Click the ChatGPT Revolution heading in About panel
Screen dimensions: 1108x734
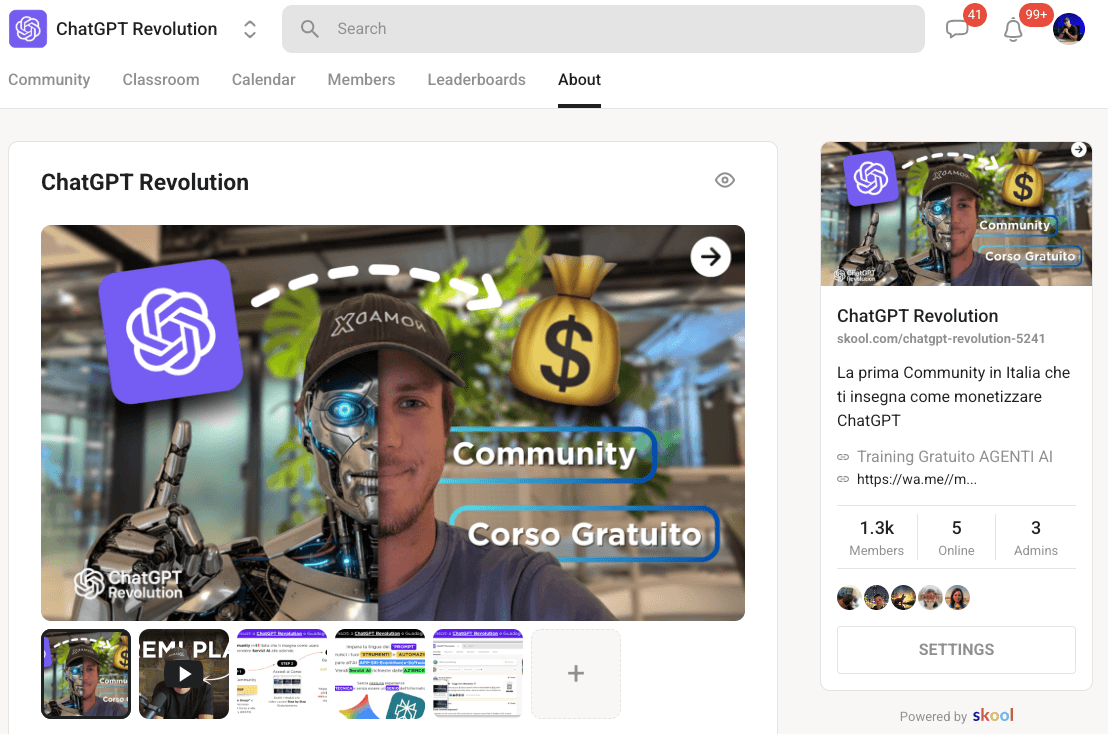pyautogui.click(x=145, y=182)
